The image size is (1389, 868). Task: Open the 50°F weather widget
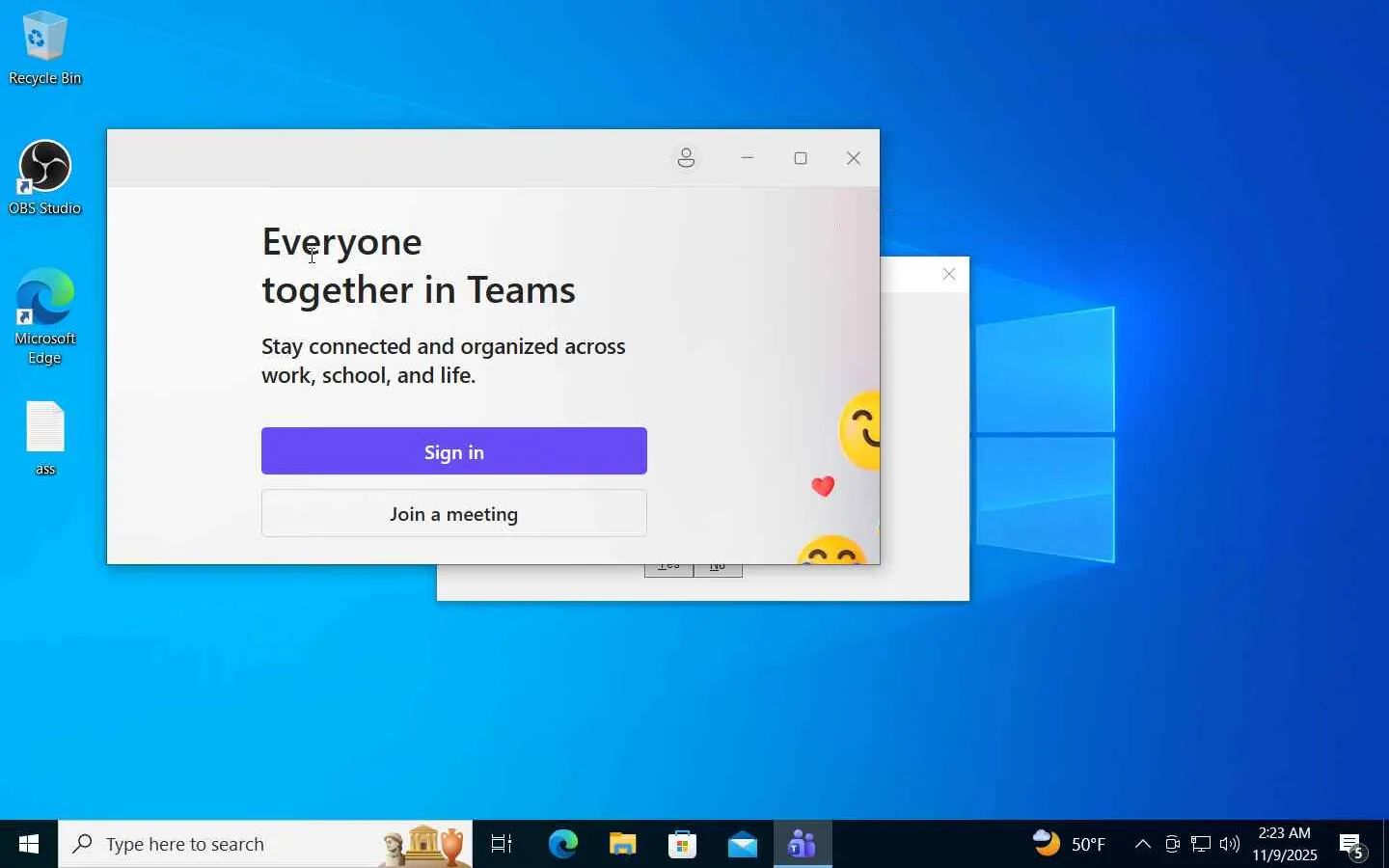(x=1070, y=845)
